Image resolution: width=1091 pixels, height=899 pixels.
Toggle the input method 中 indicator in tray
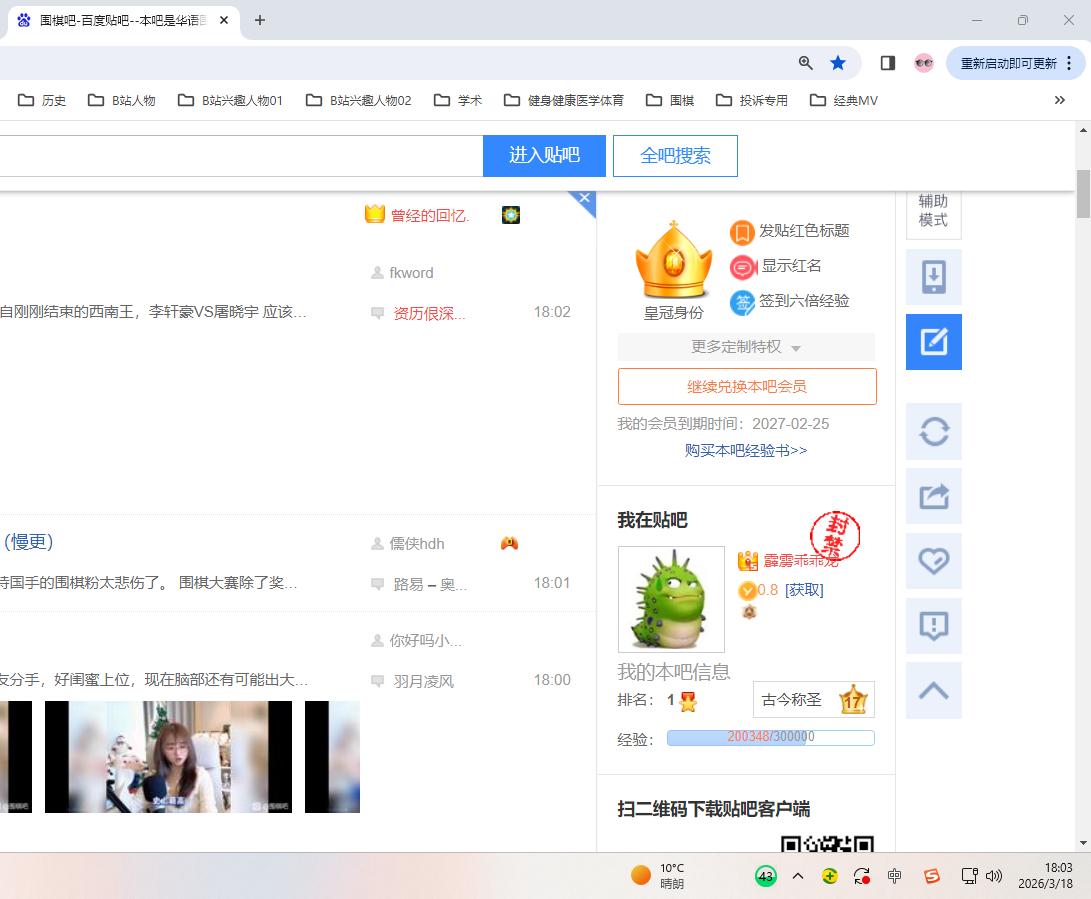(x=894, y=876)
